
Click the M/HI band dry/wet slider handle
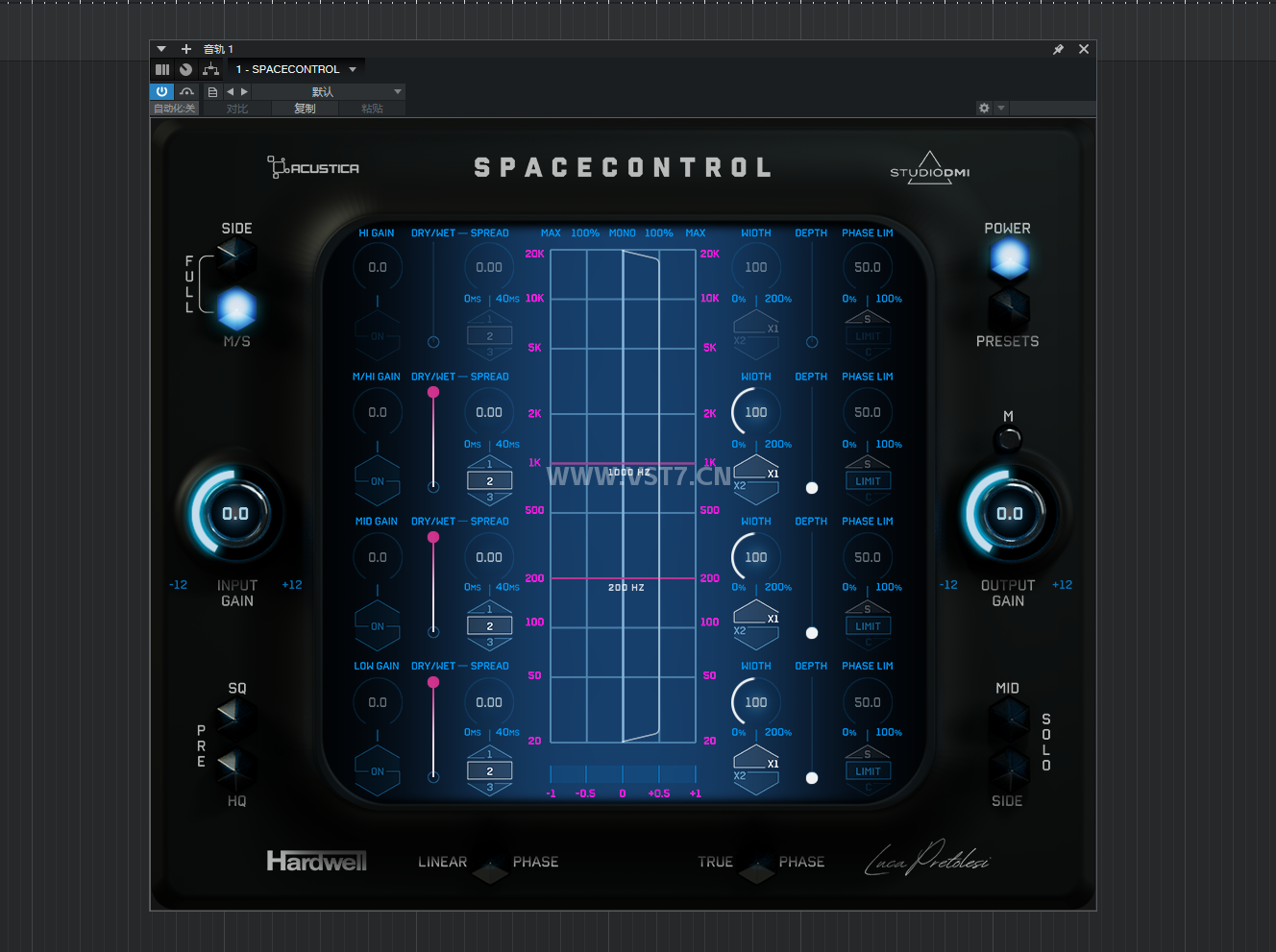click(433, 392)
